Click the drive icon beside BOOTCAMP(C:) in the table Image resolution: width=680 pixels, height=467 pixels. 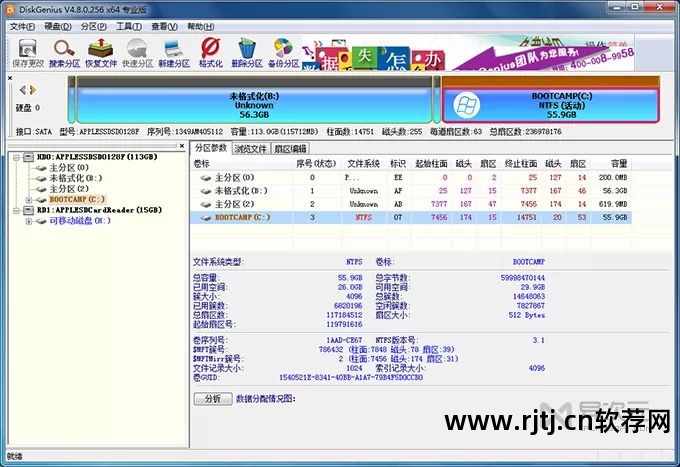tap(206, 218)
